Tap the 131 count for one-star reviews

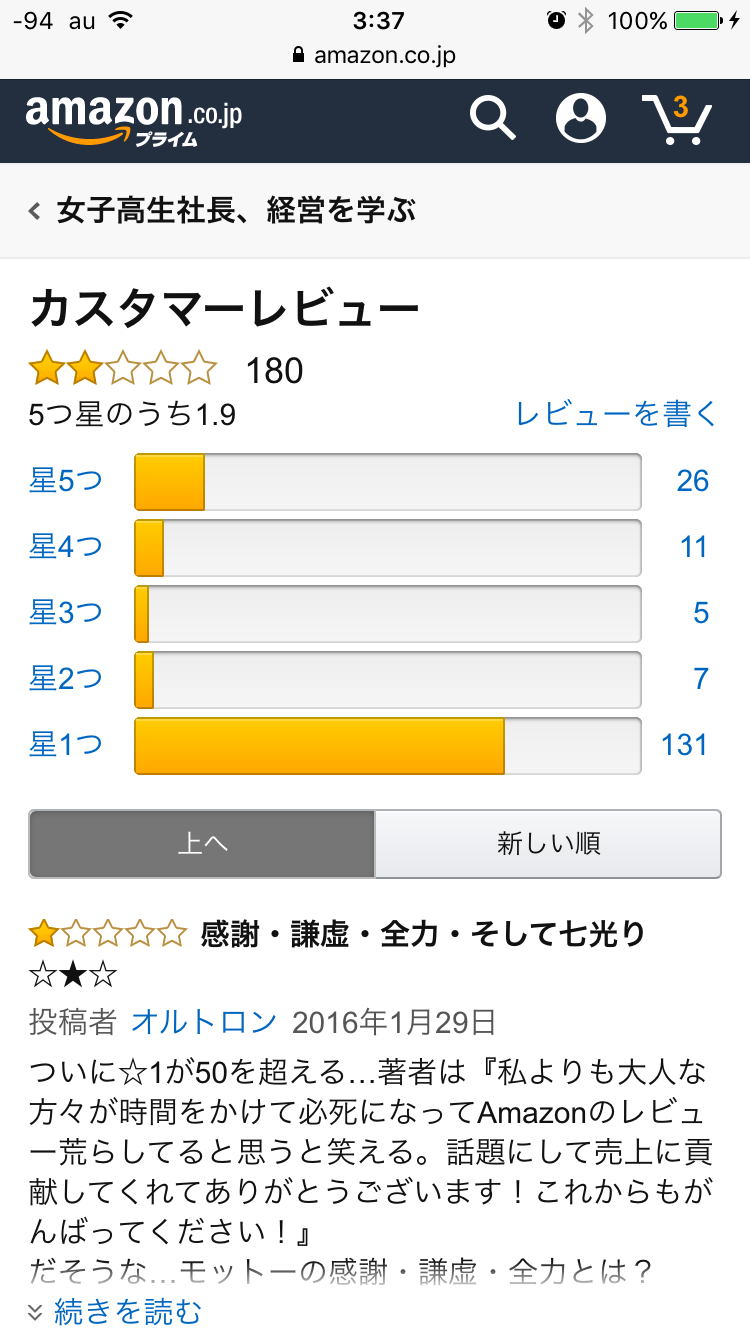[684, 745]
